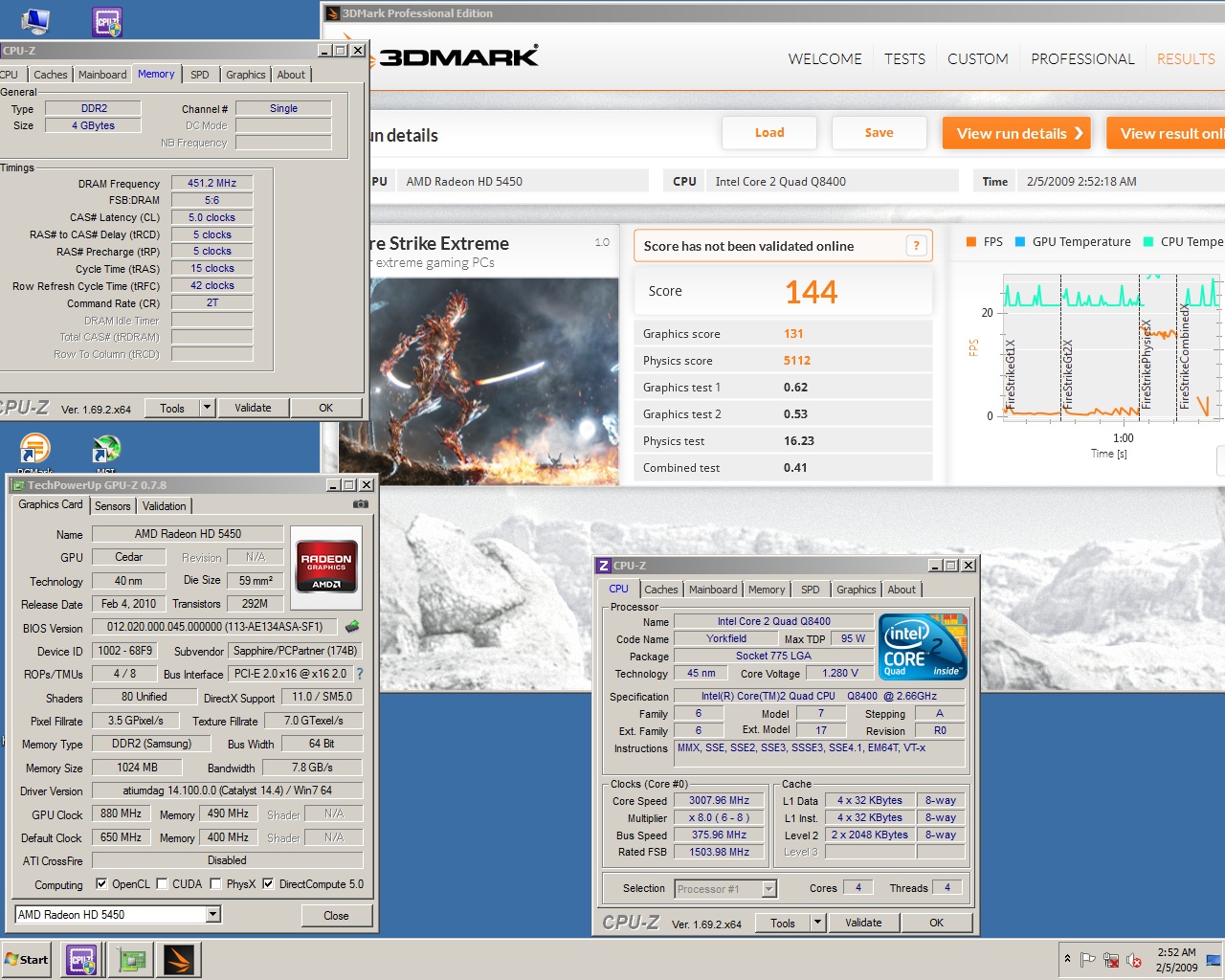Click the network status tray icon

pyautogui.click(x=1111, y=960)
